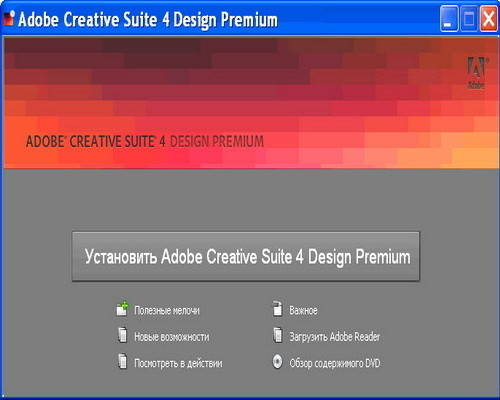Follow the Загрузить Adobe Reader link
This screenshot has width=500, height=400.
pos(335,337)
